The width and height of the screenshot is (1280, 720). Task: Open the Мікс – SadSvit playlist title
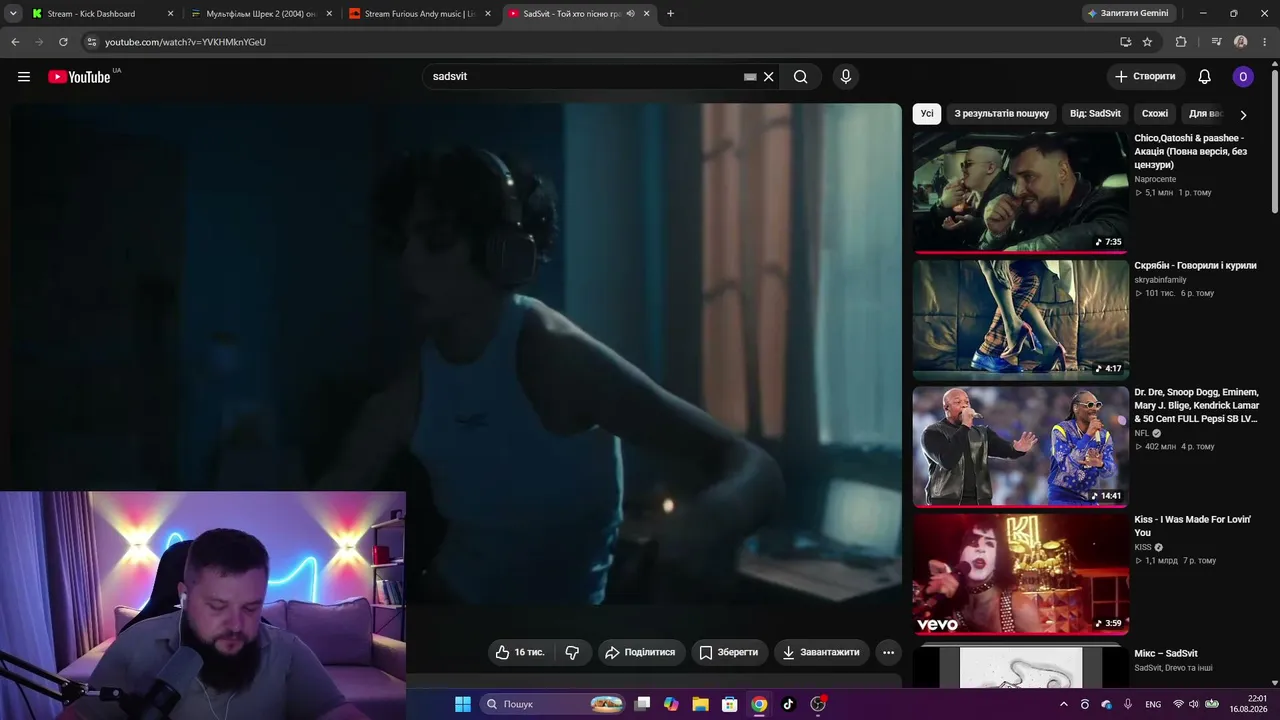click(1166, 654)
